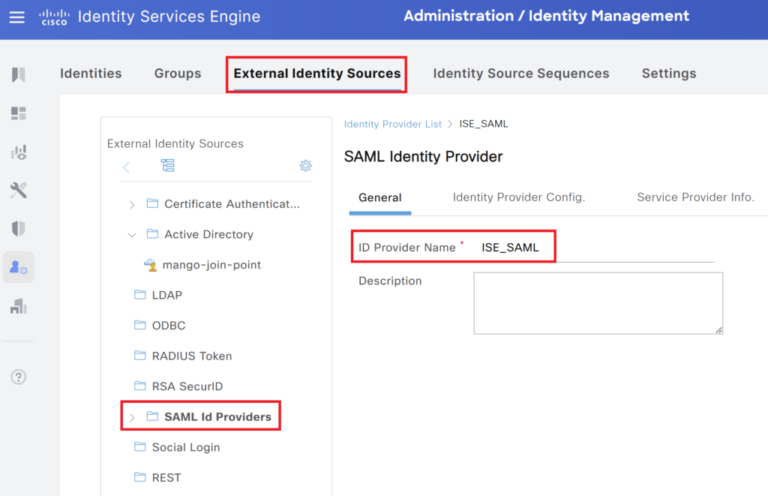Viewport: 768px width, 496px height.
Task: Open the gear settings in sources panel
Action: 306,165
